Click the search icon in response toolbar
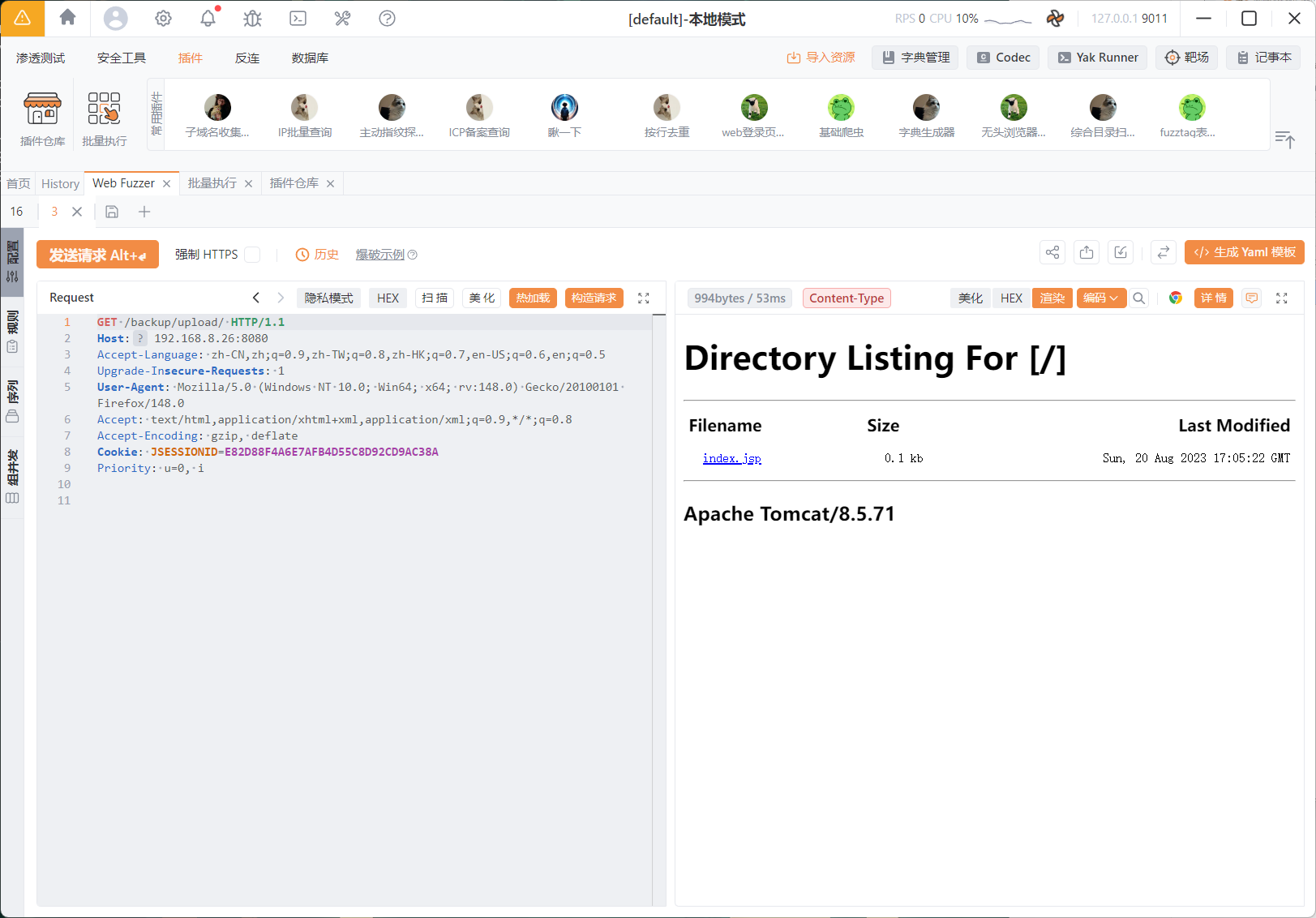This screenshot has width=1316, height=918. 1138,298
